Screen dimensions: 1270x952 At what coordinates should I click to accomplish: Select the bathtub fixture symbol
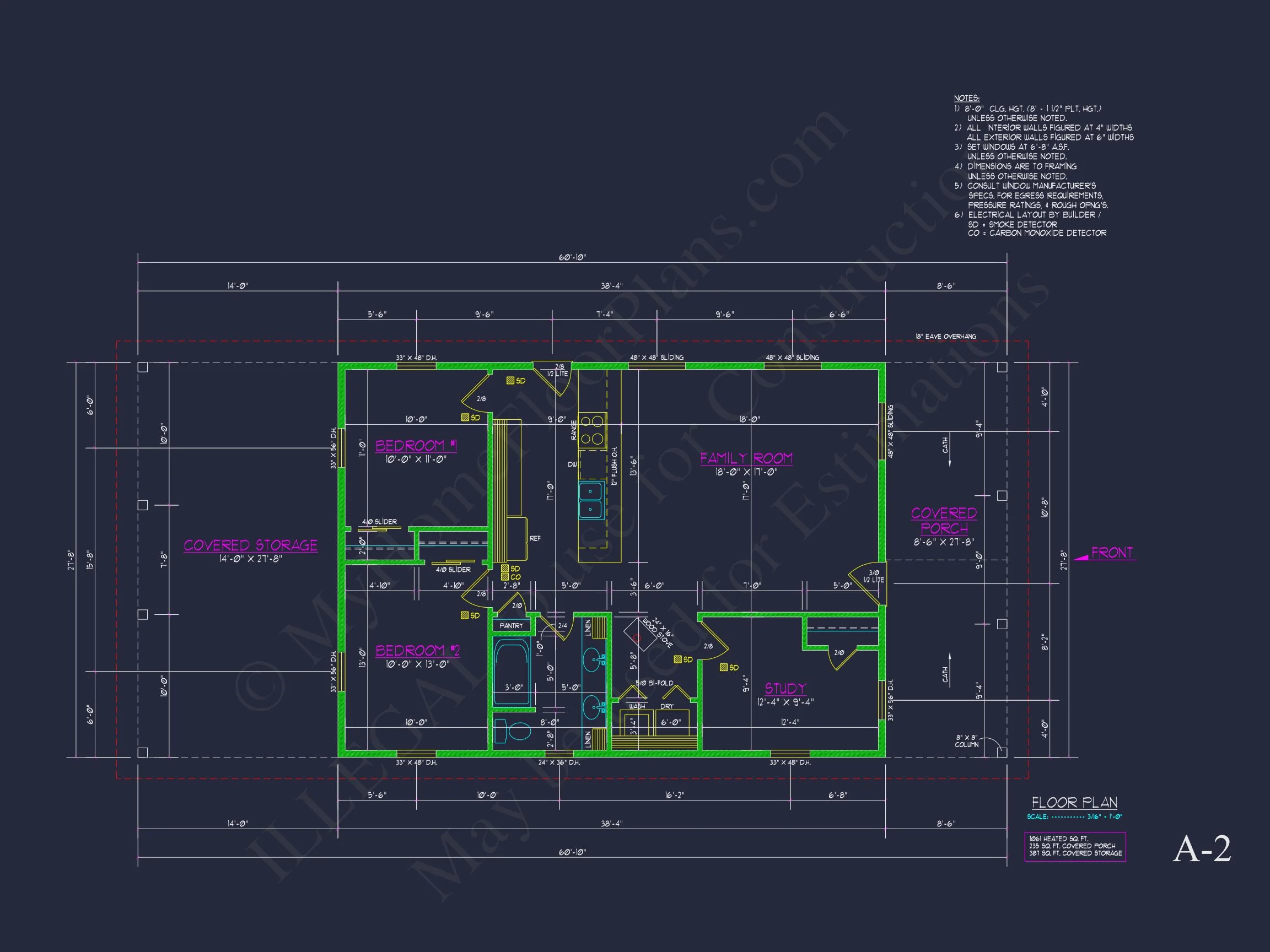tap(512, 672)
